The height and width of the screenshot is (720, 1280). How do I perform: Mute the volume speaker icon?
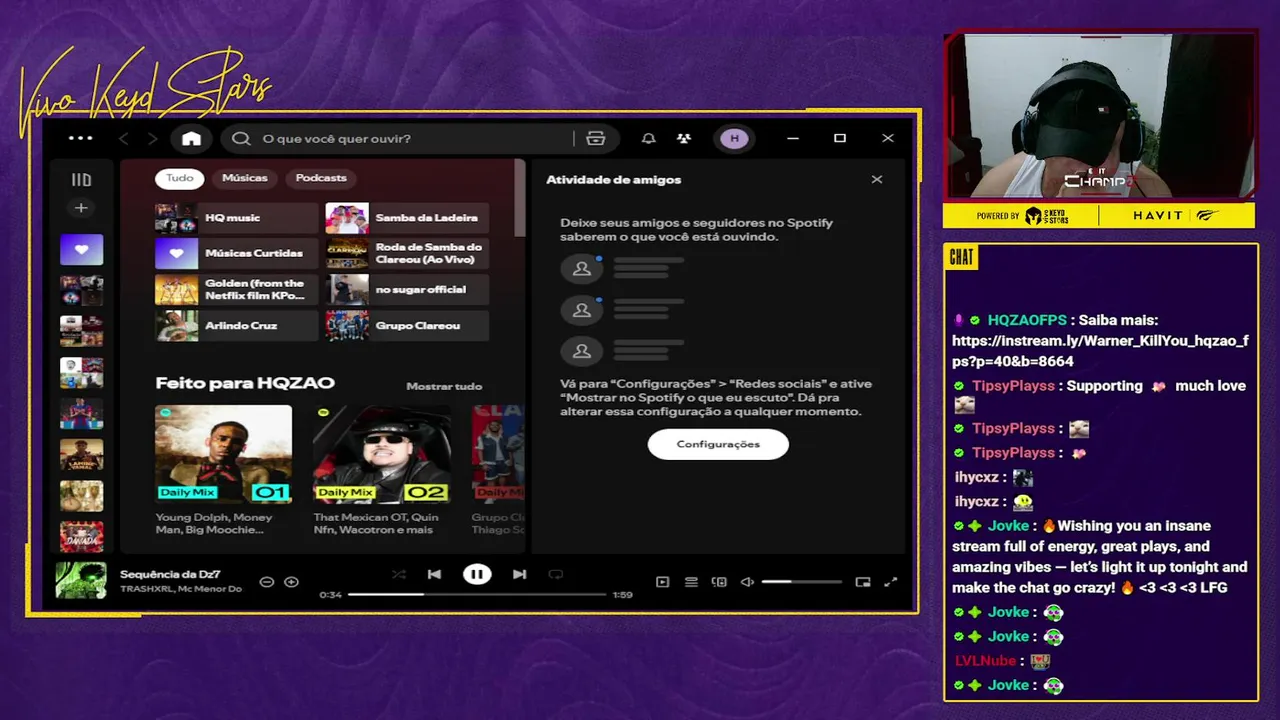747,582
